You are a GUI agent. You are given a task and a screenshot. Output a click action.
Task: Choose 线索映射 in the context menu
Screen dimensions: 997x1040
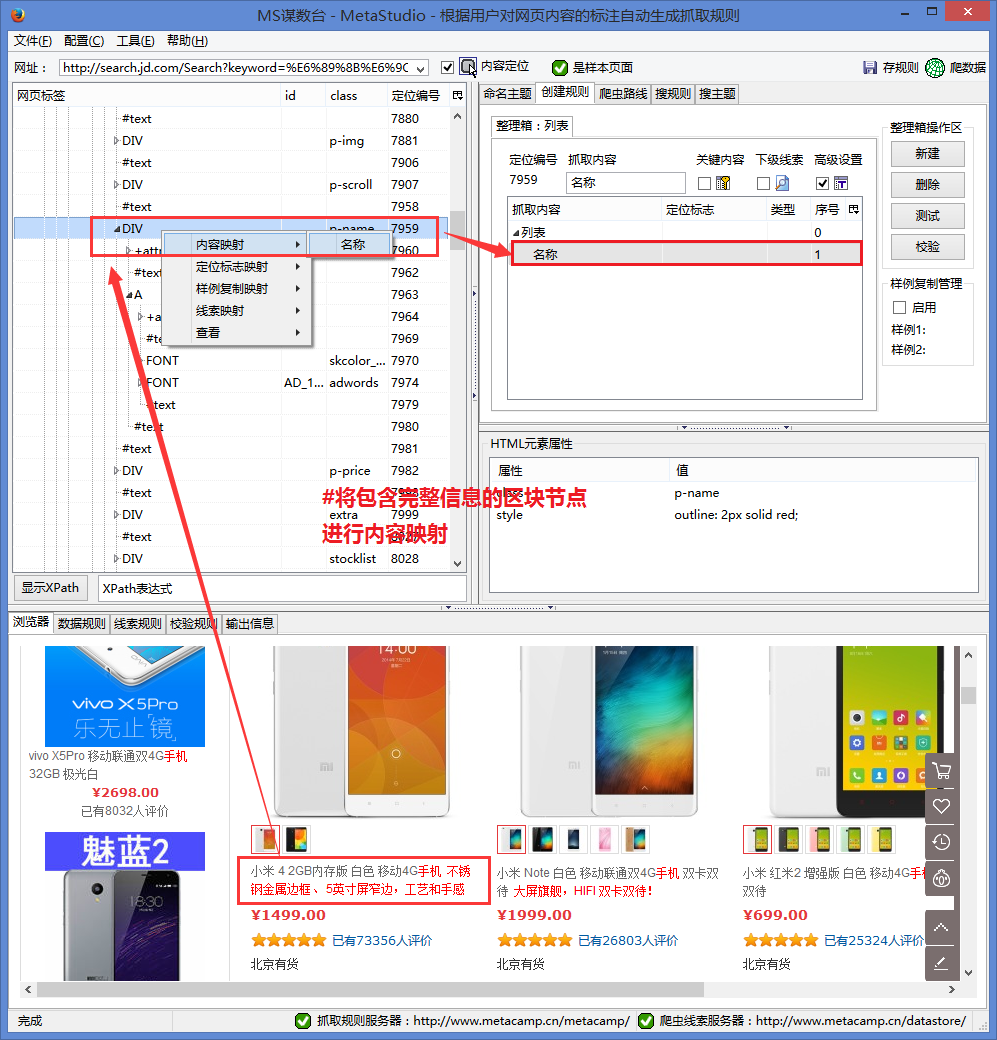[x=237, y=310]
